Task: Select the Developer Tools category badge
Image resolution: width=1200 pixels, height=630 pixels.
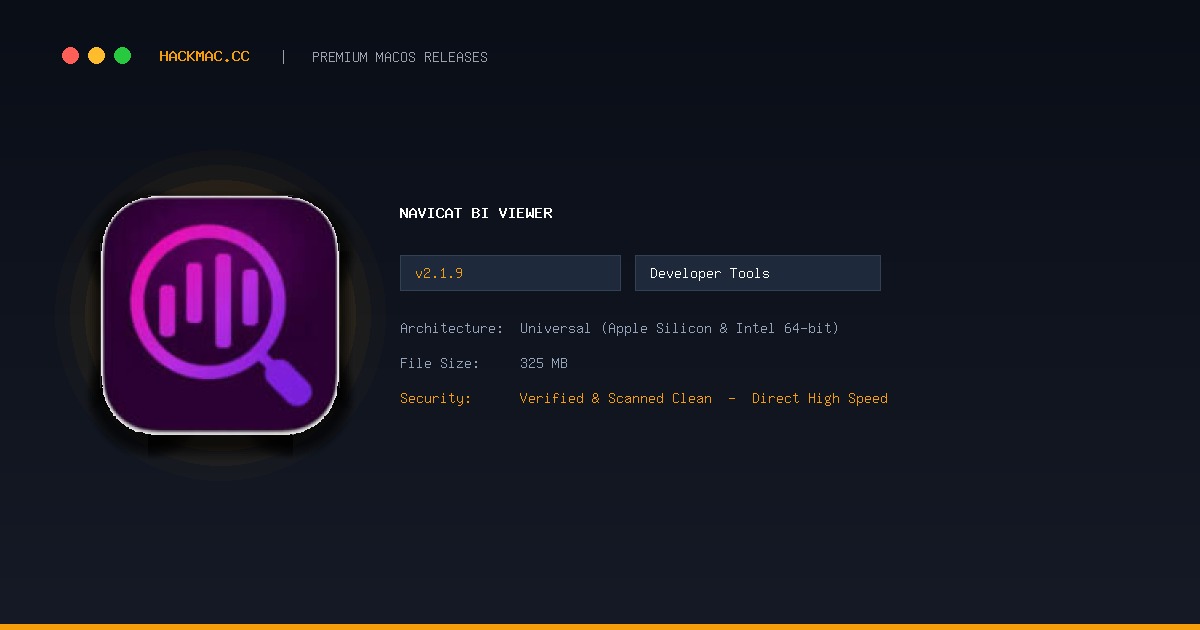Action: point(758,273)
